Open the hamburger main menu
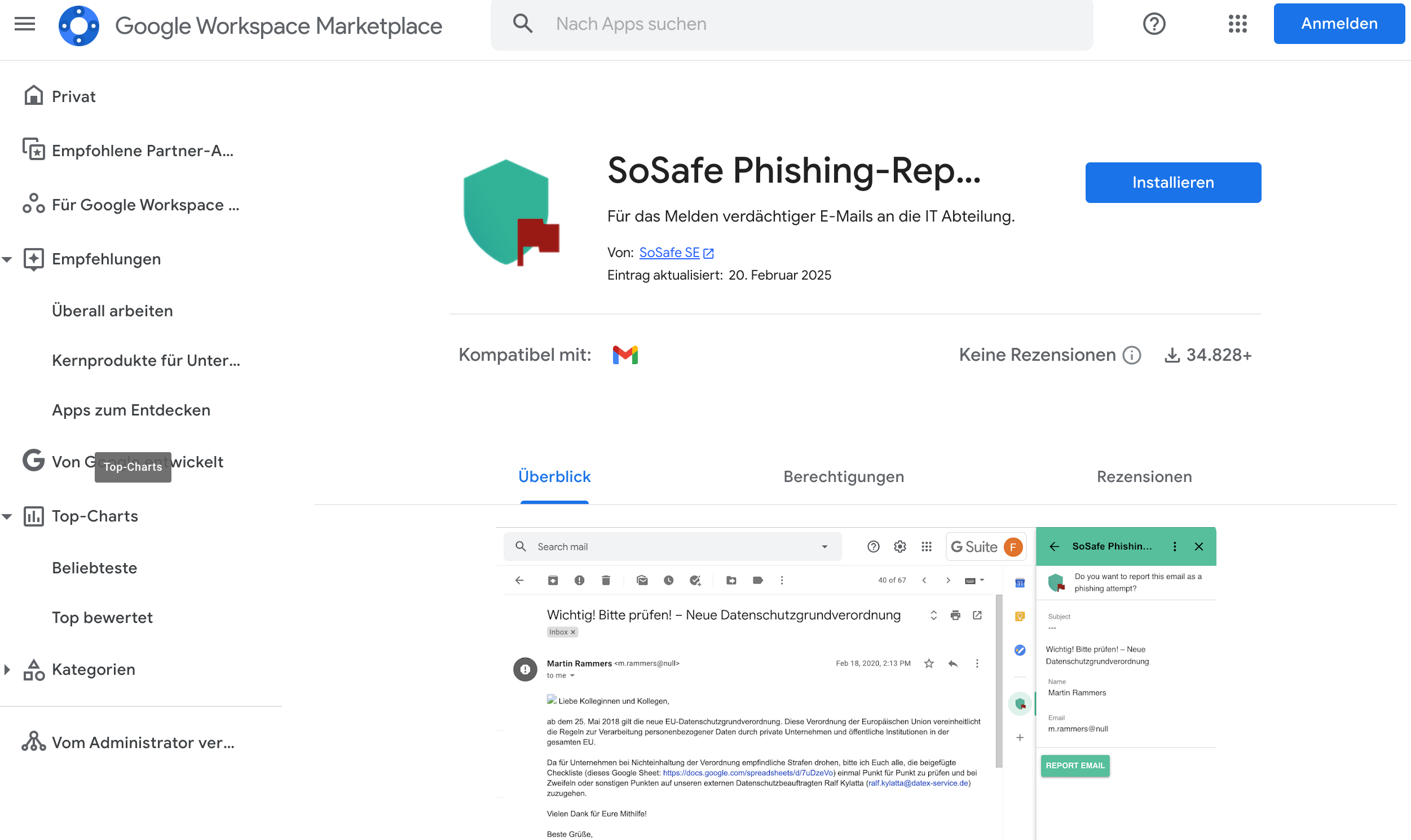This screenshot has width=1411, height=840. [x=24, y=24]
